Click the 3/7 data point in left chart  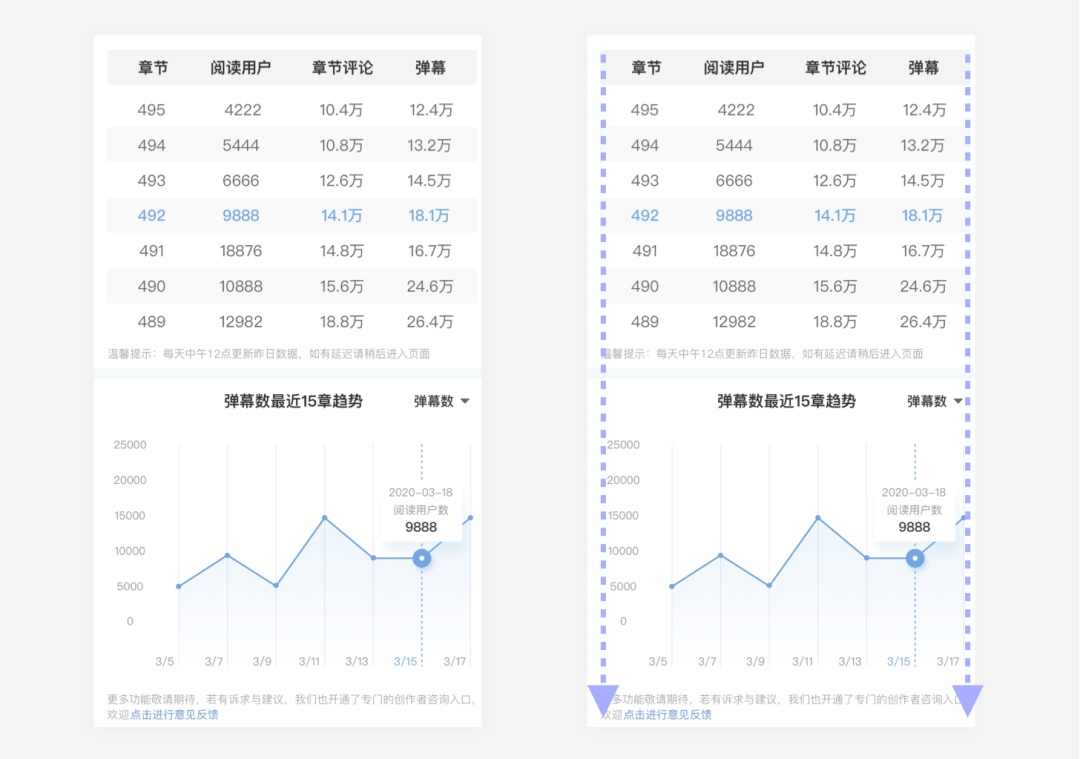(227, 555)
